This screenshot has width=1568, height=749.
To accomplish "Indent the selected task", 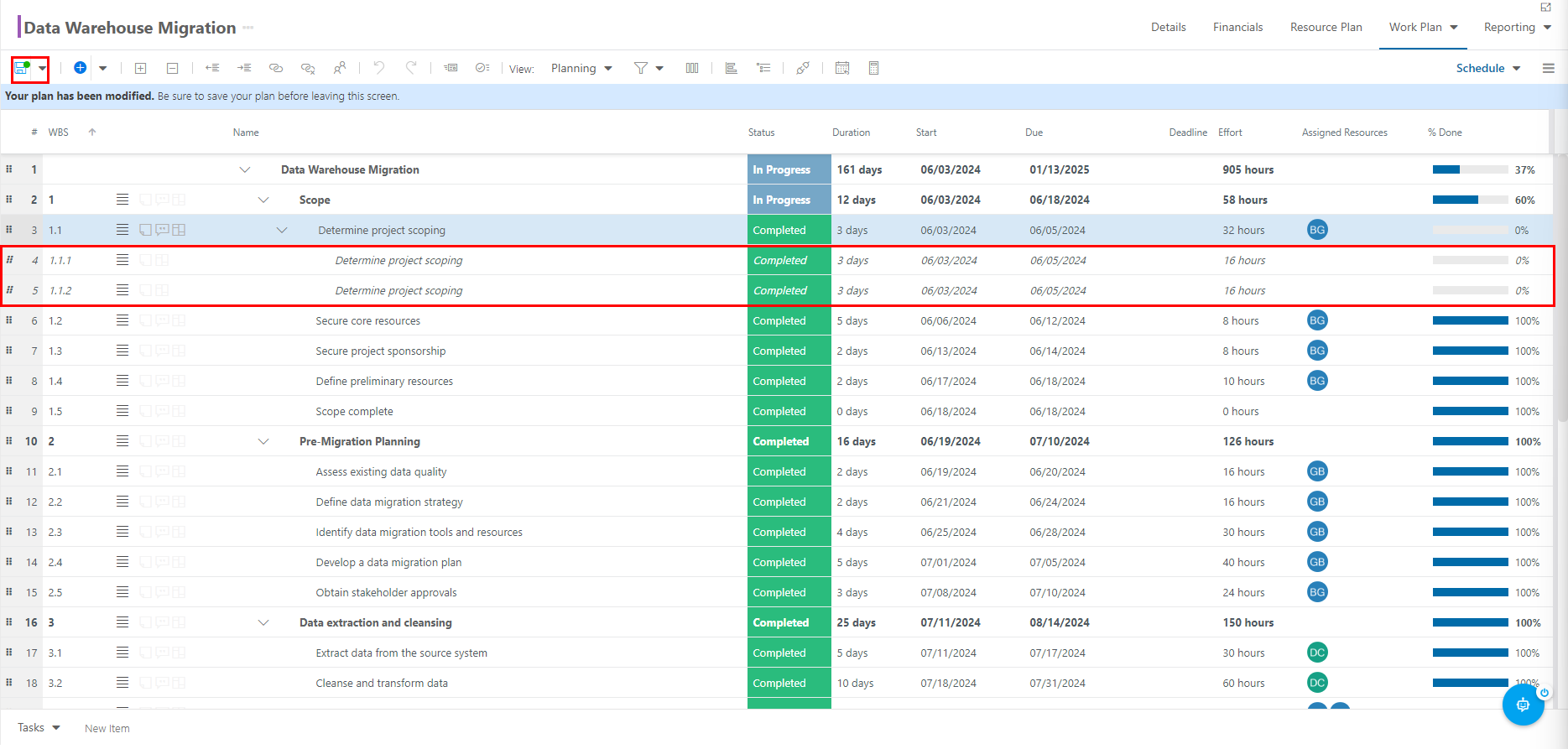I will [244, 68].
